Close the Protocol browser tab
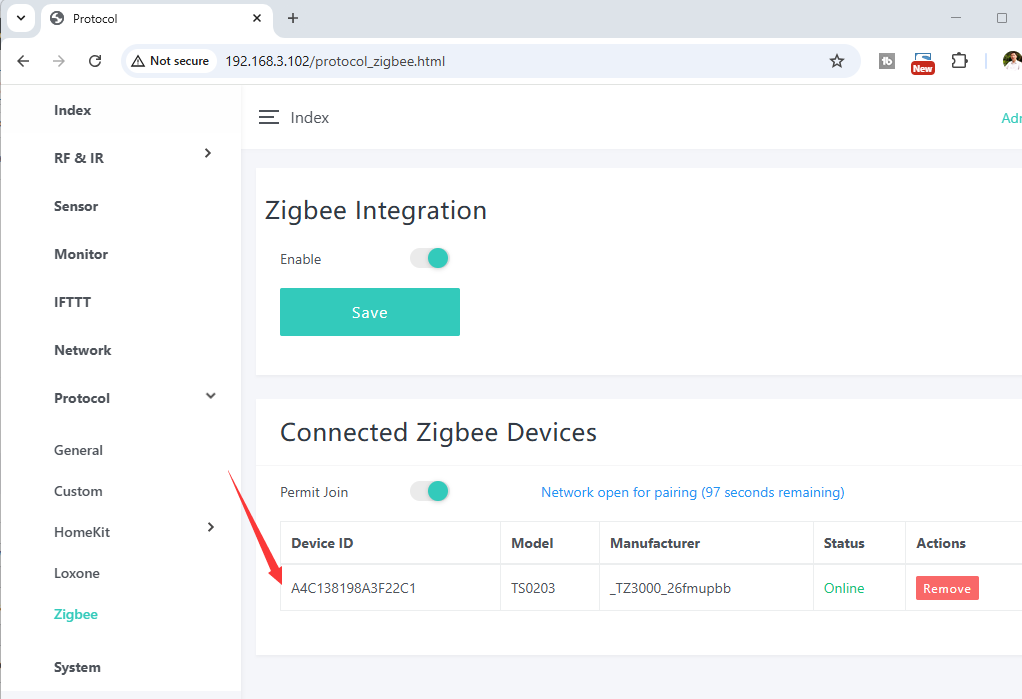Image resolution: width=1022 pixels, height=699 pixels. [257, 18]
